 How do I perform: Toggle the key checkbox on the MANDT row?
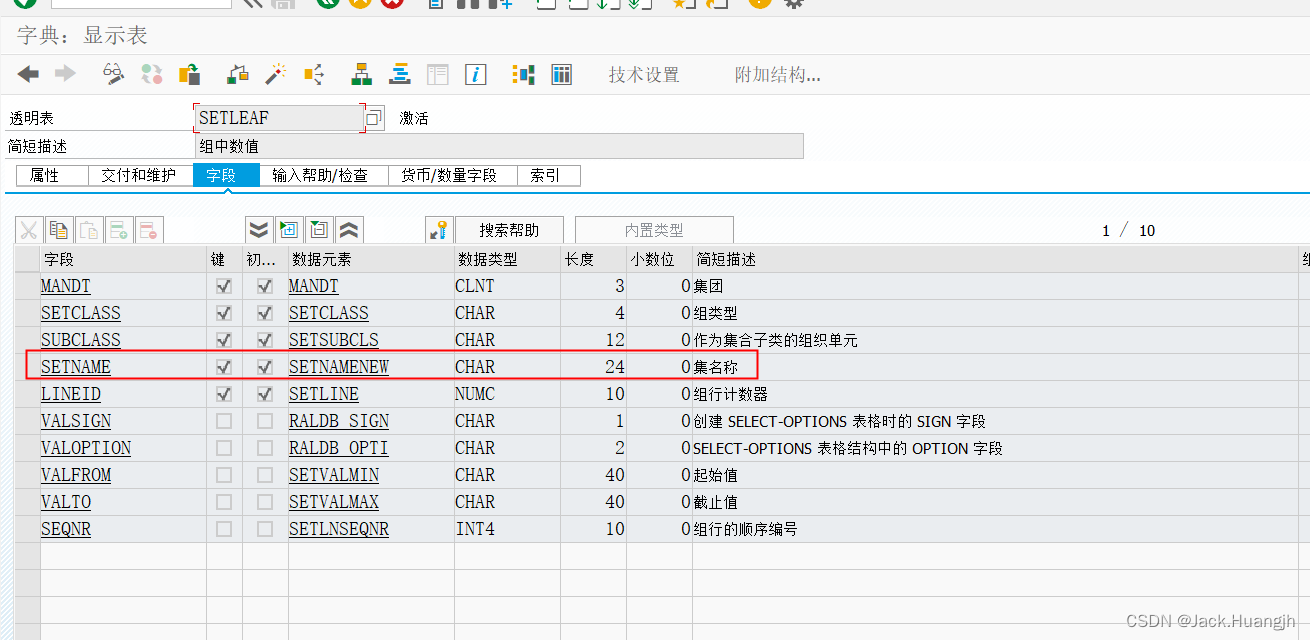224,285
